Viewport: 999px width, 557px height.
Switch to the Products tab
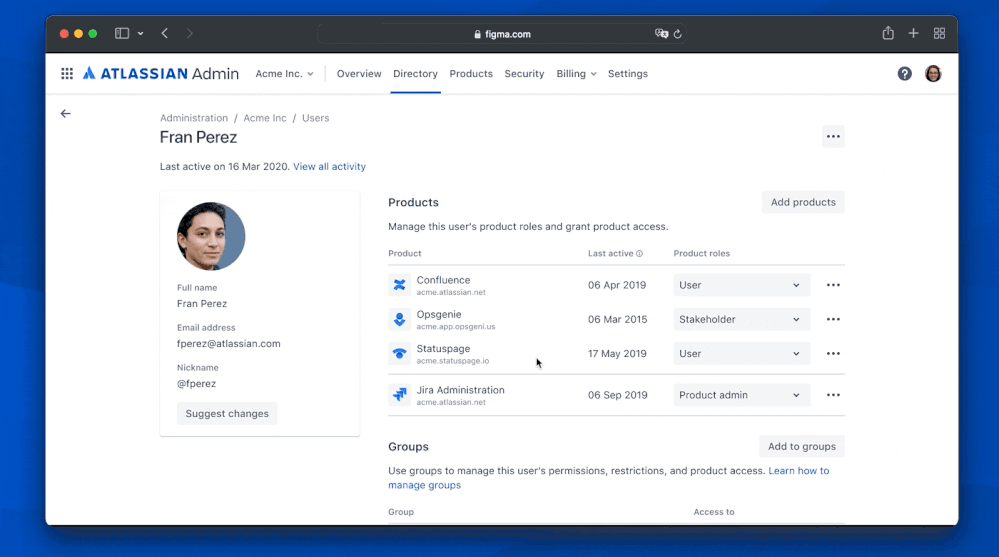pos(471,74)
